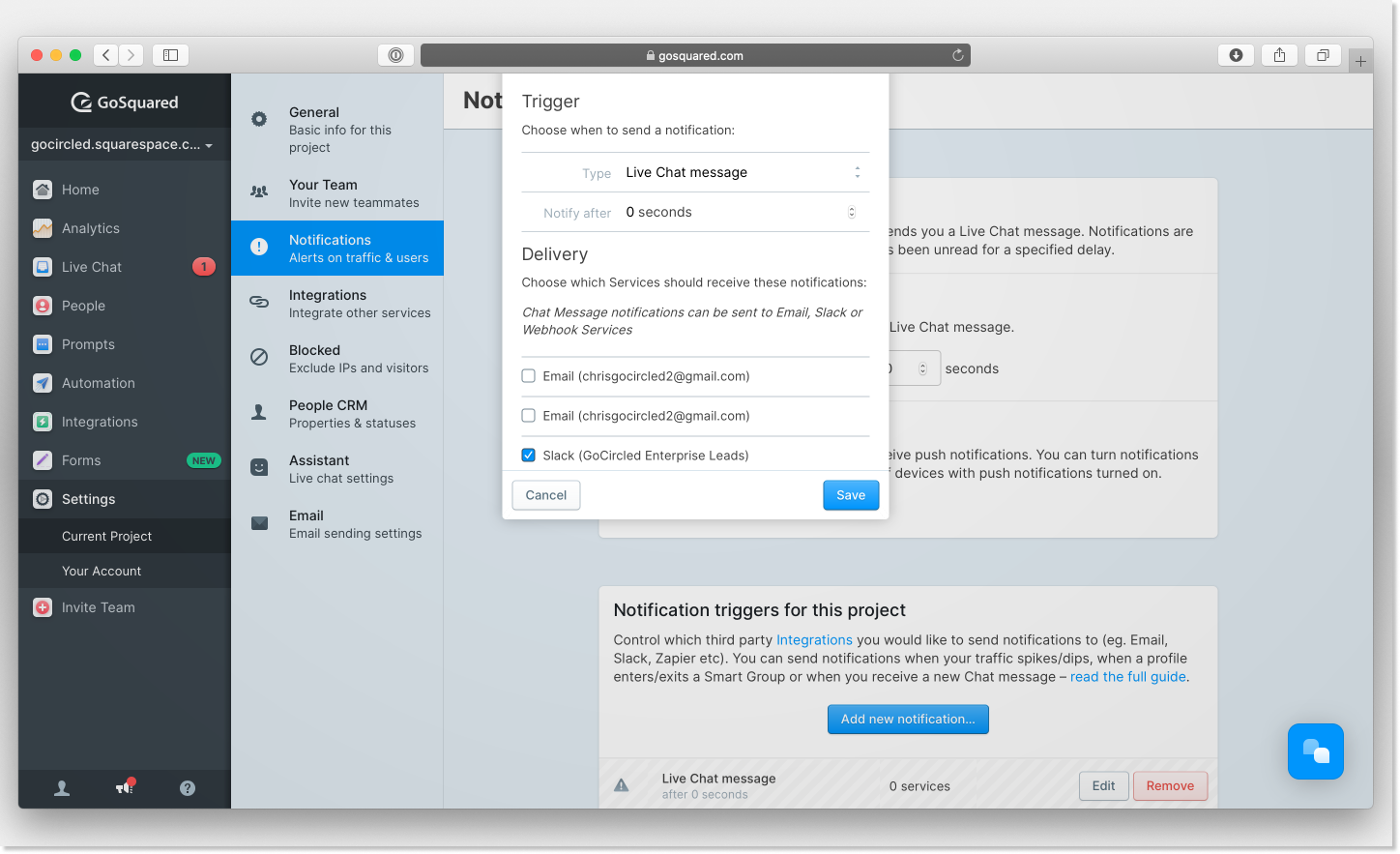Click the warning triangle on Live Chat trigger
The width and height of the screenshot is (1400, 854).
[x=622, y=785]
